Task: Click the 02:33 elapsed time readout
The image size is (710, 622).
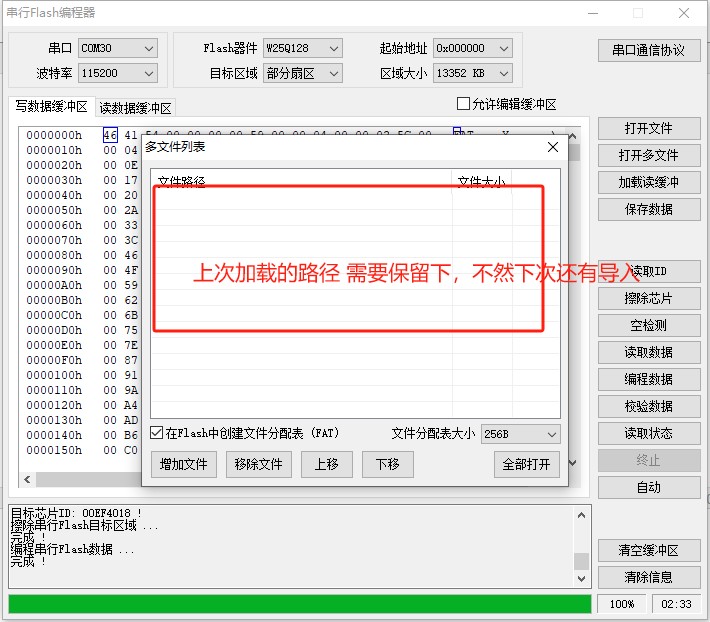Action: [x=676, y=604]
